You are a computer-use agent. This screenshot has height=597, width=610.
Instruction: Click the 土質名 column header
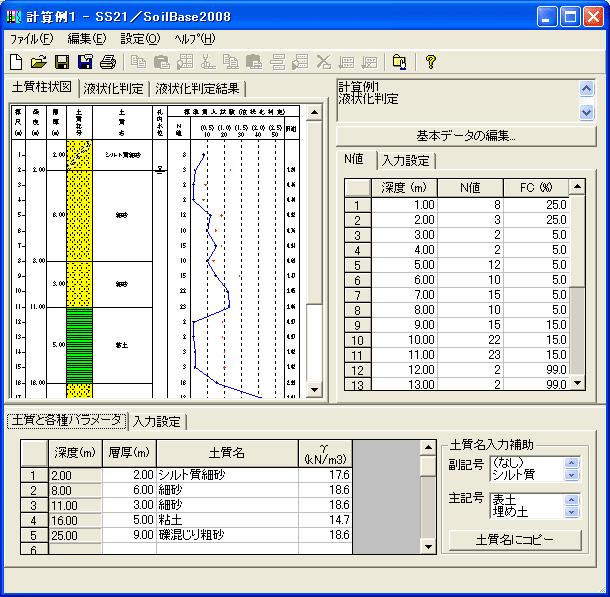[227, 453]
